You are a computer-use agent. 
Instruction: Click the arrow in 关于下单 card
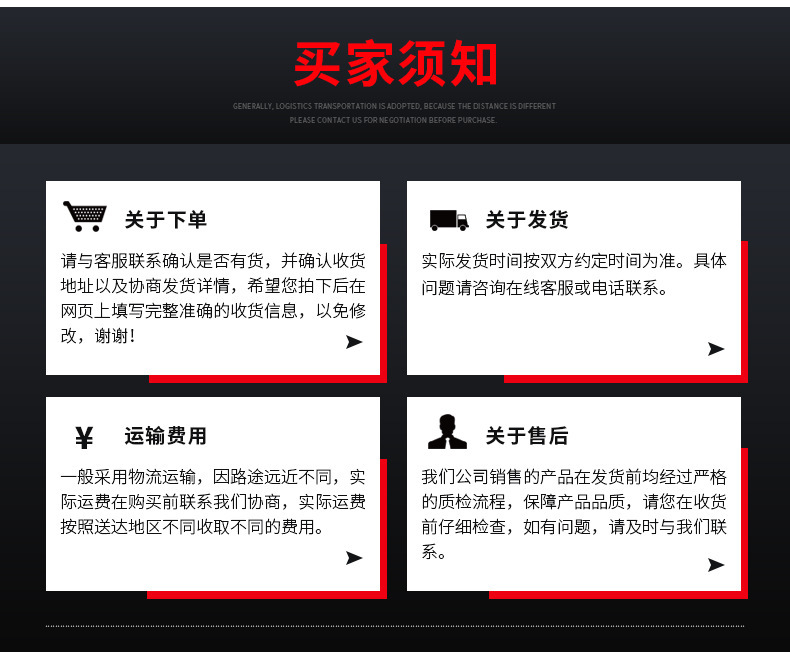354,342
